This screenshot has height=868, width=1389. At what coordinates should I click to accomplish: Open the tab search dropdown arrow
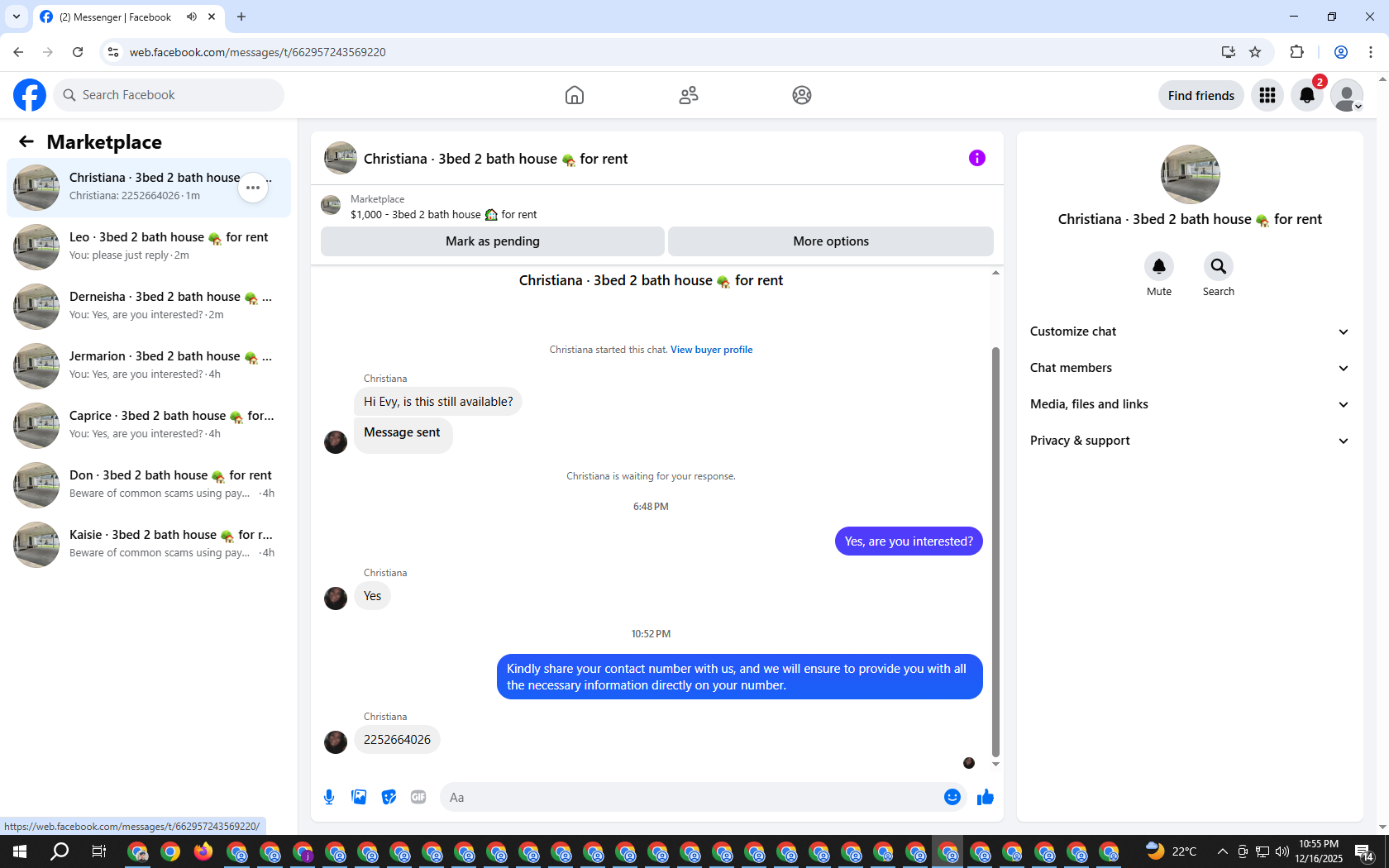17,17
